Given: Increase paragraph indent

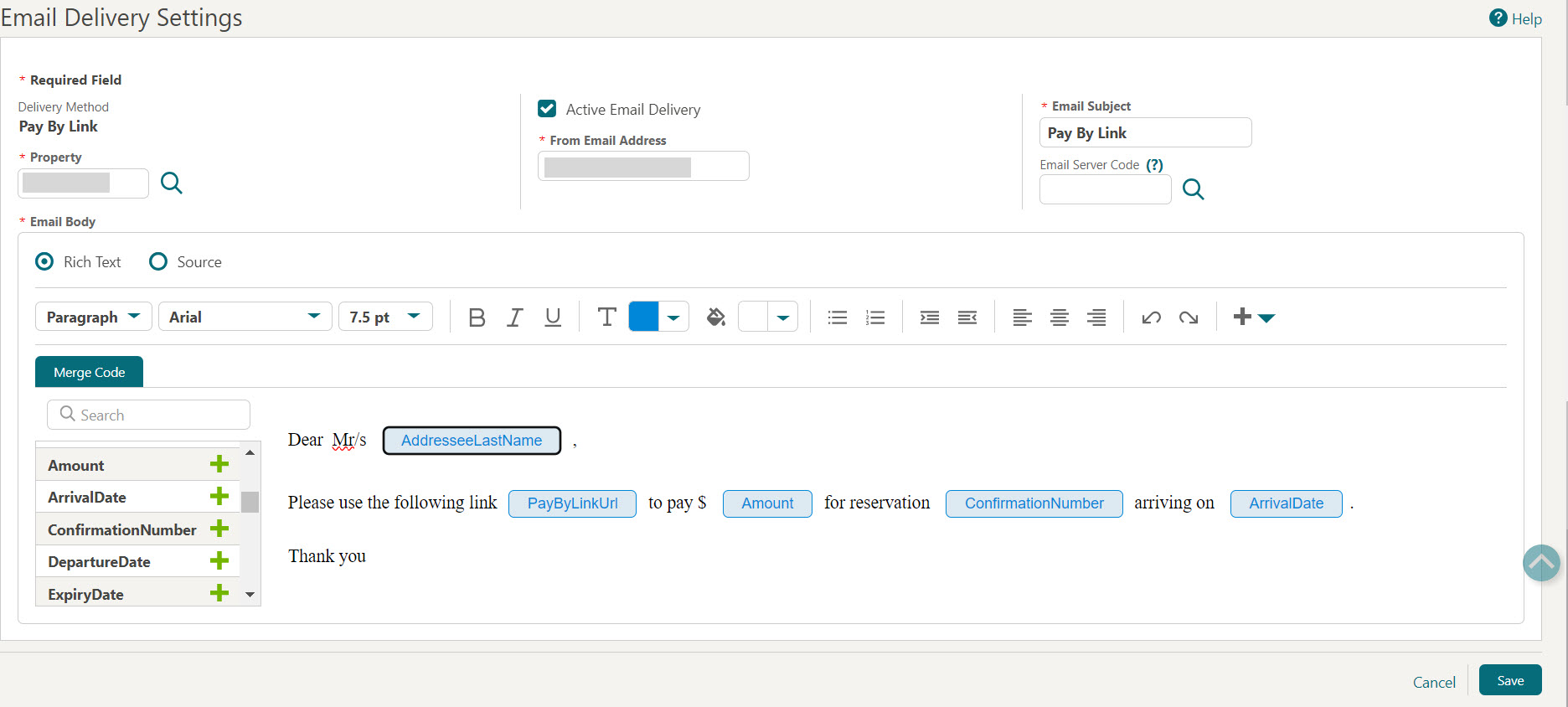Looking at the screenshot, I should (930, 317).
